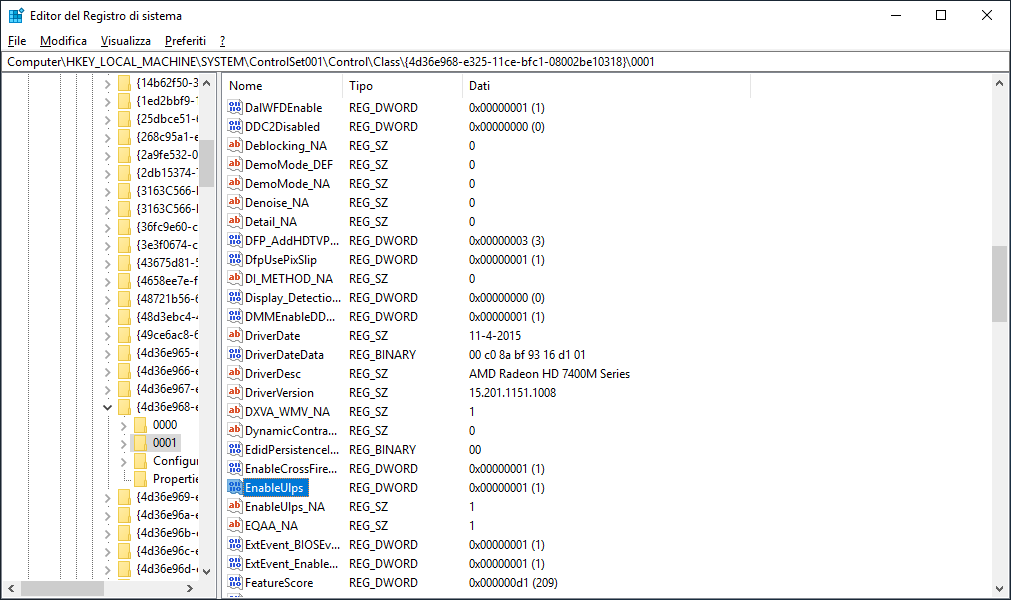The image size is (1011, 600).
Task: Click the Registry Editor icon in the title bar
Action: pos(13,15)
